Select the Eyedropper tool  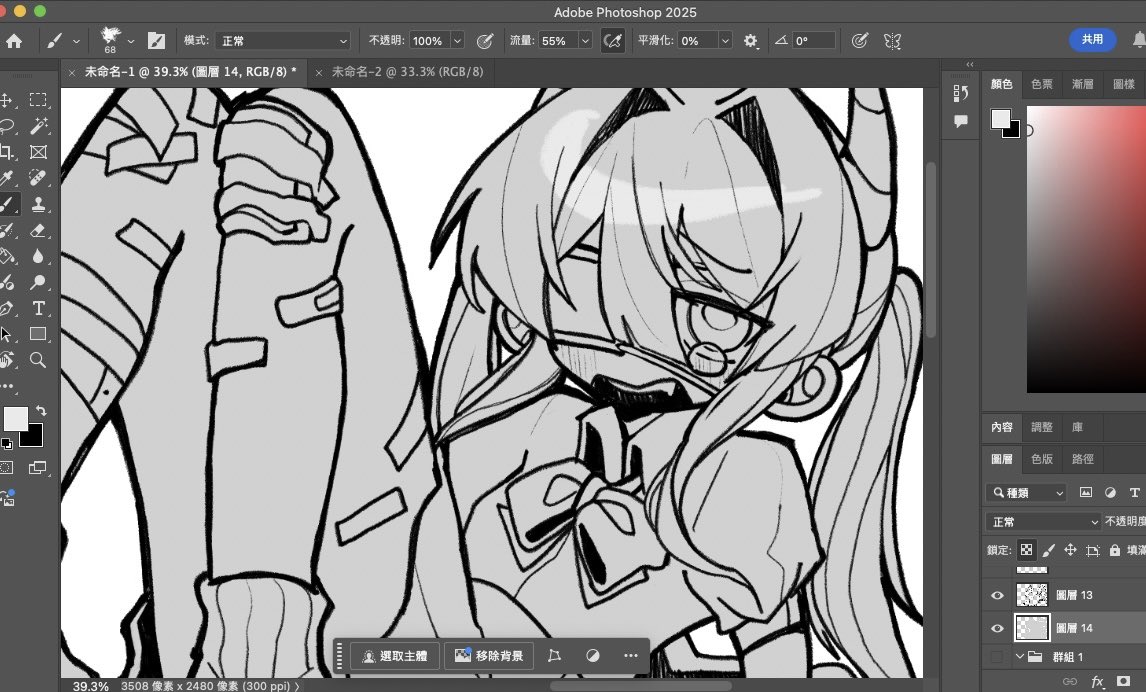tap(7, 178)
